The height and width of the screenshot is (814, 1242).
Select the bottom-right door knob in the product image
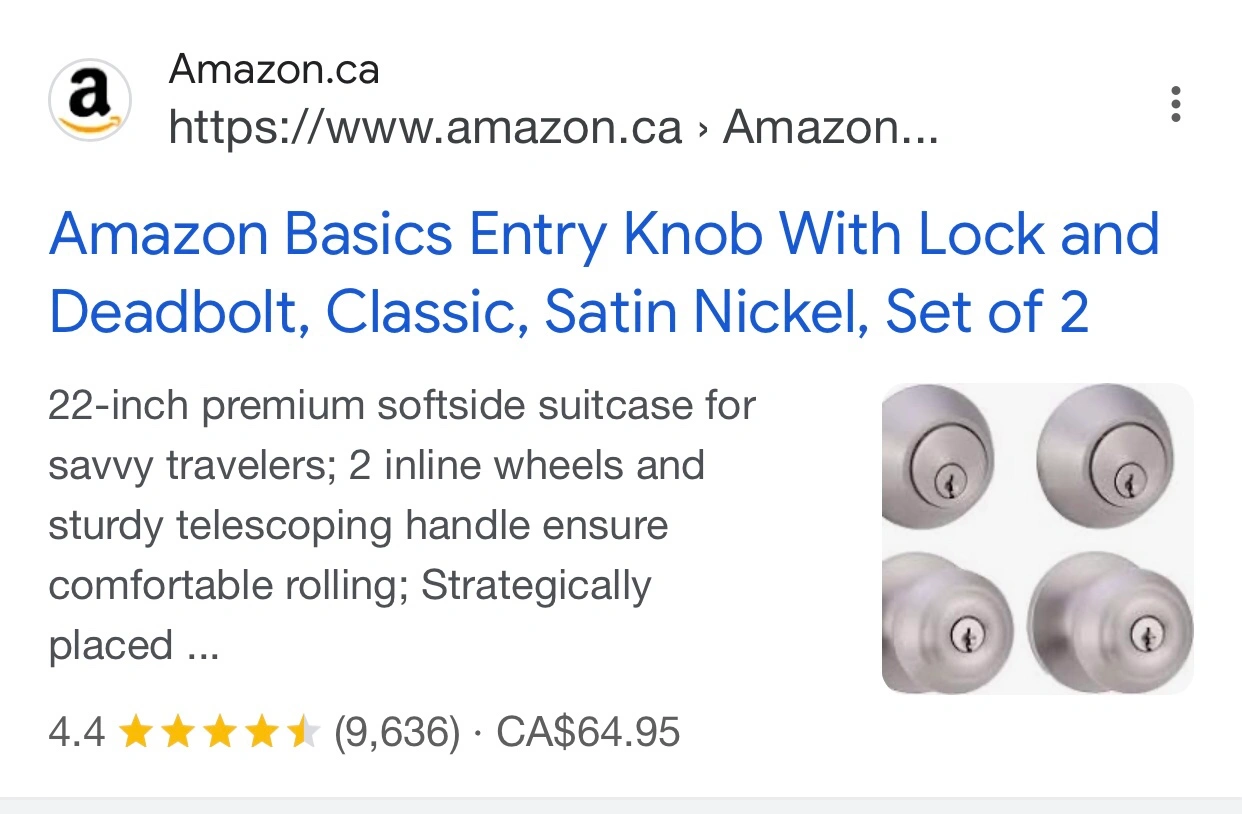tap(1112, 623)
